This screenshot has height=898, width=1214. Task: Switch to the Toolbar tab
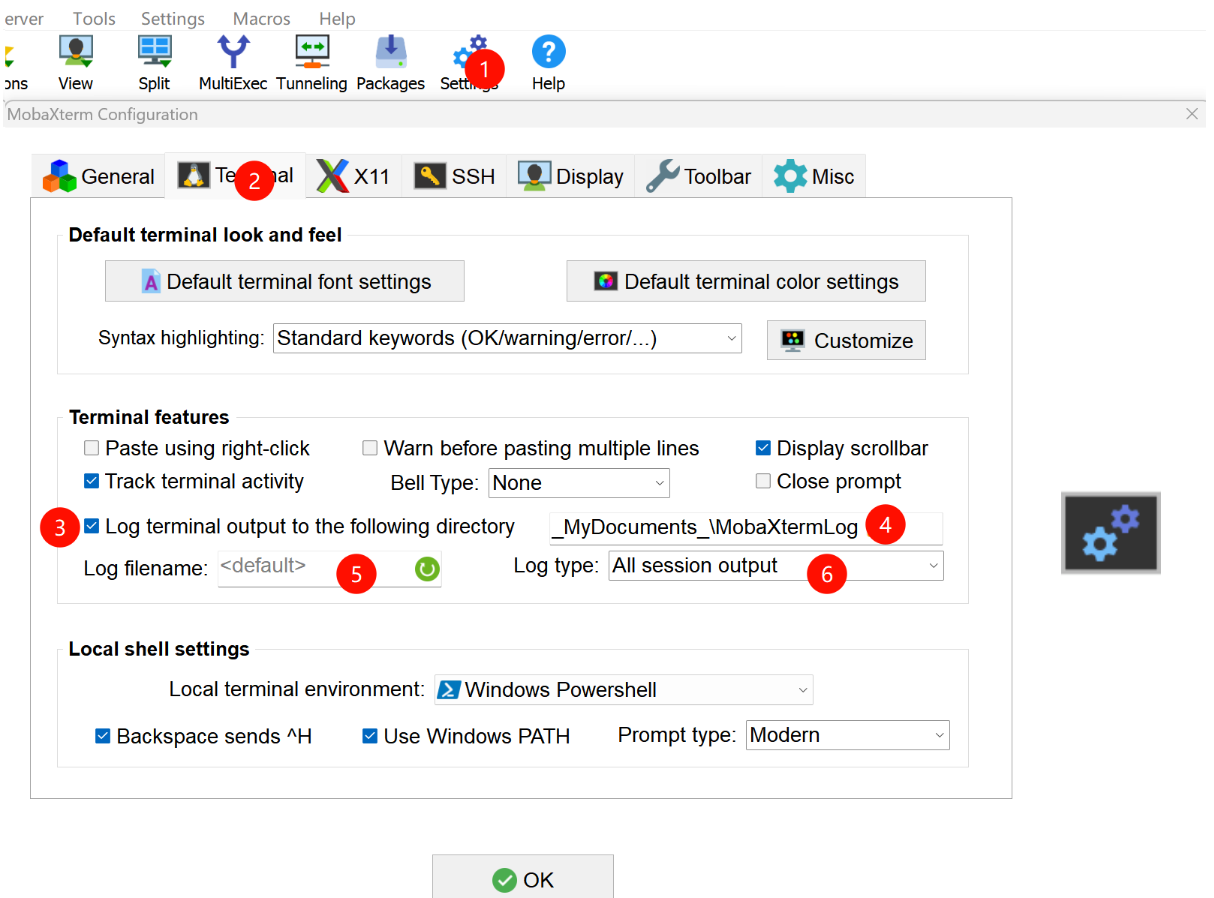pos(698,176)
